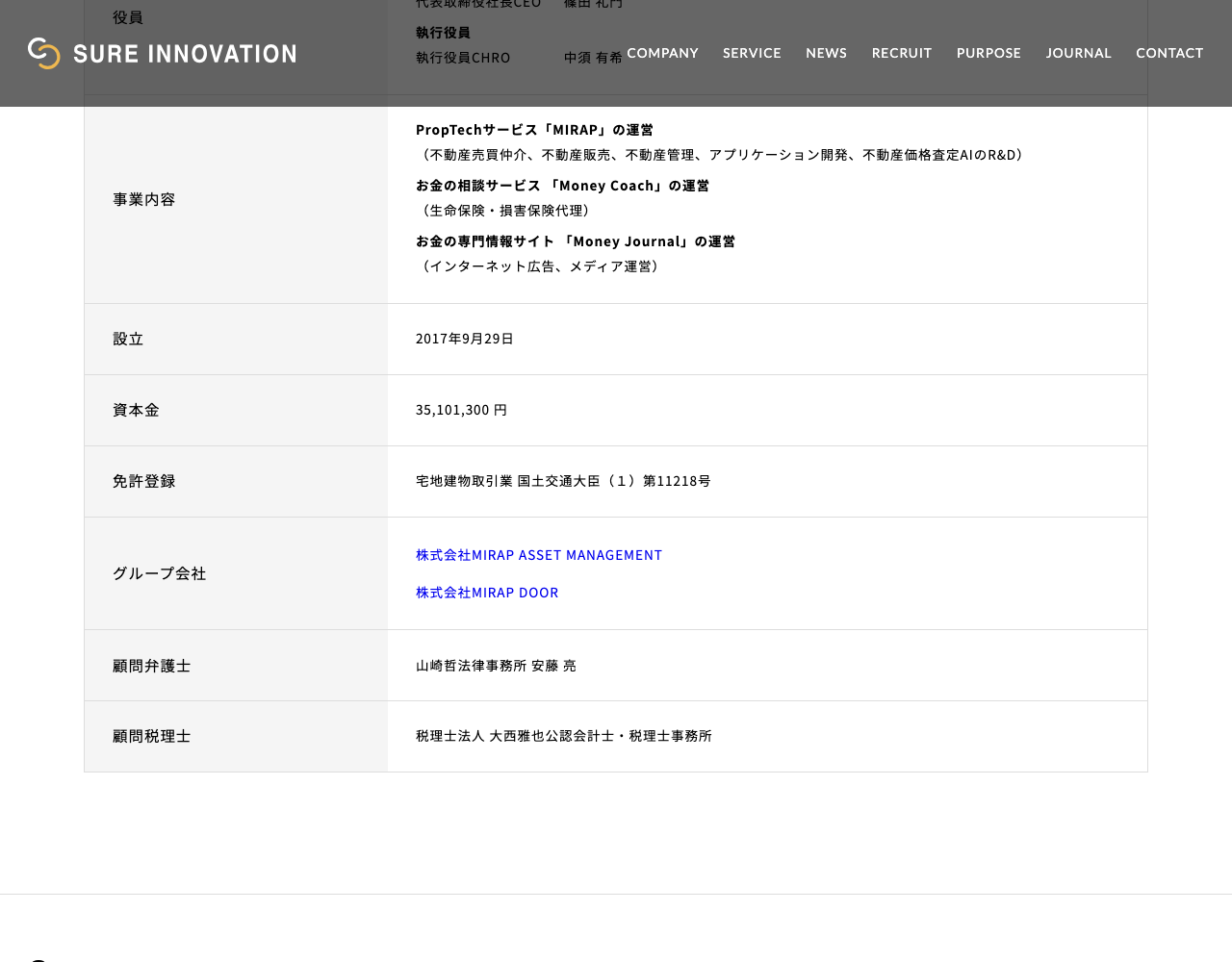Select RECRUIT in the top navigation
This screenshot has width=1232, height=962.
click(902, 53)
